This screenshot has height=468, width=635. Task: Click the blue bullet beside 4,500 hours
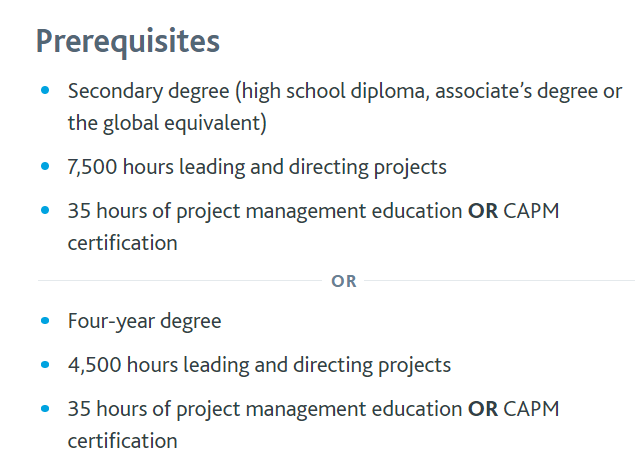[x=45, y=364]
